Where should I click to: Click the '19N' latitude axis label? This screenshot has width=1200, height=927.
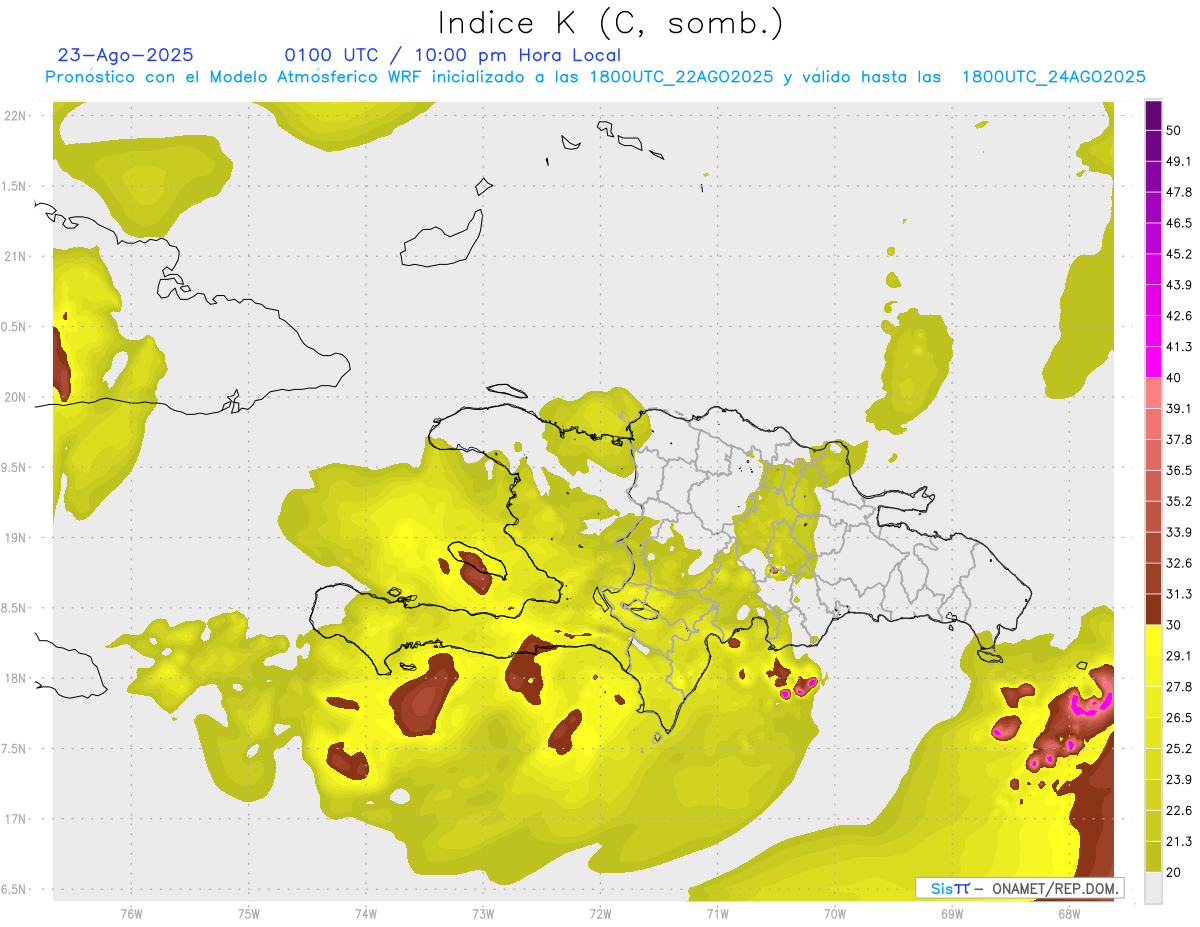coord(15,537)
